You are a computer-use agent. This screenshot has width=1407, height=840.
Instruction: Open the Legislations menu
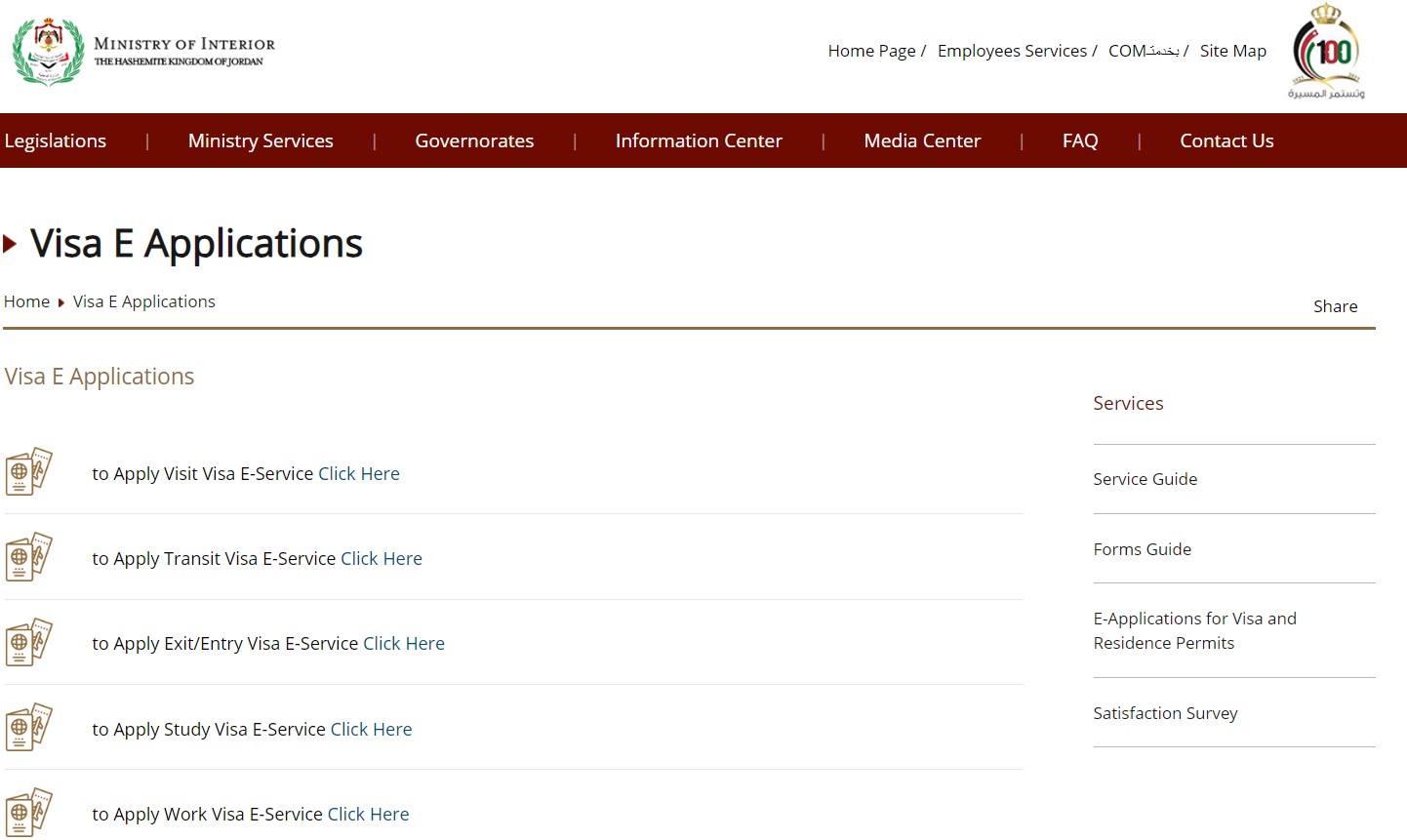pyautogui.click(x=56, y=140)
